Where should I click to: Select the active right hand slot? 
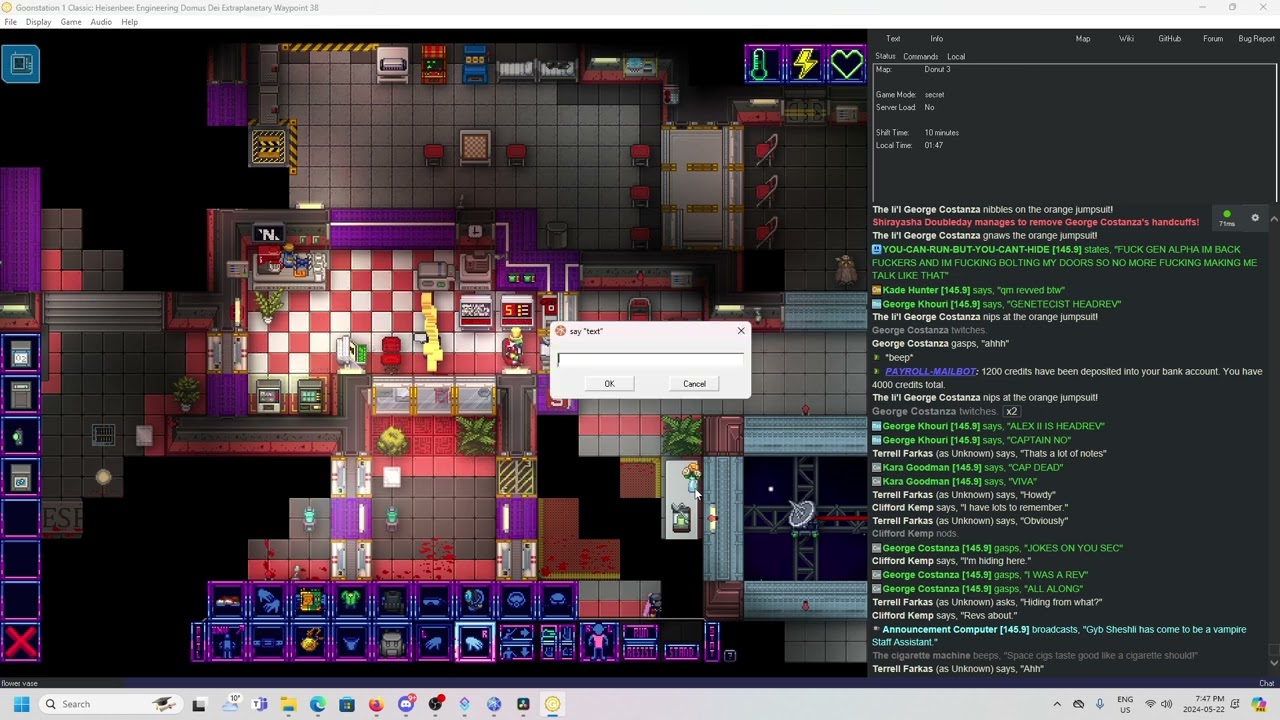(x=474, y=642)
